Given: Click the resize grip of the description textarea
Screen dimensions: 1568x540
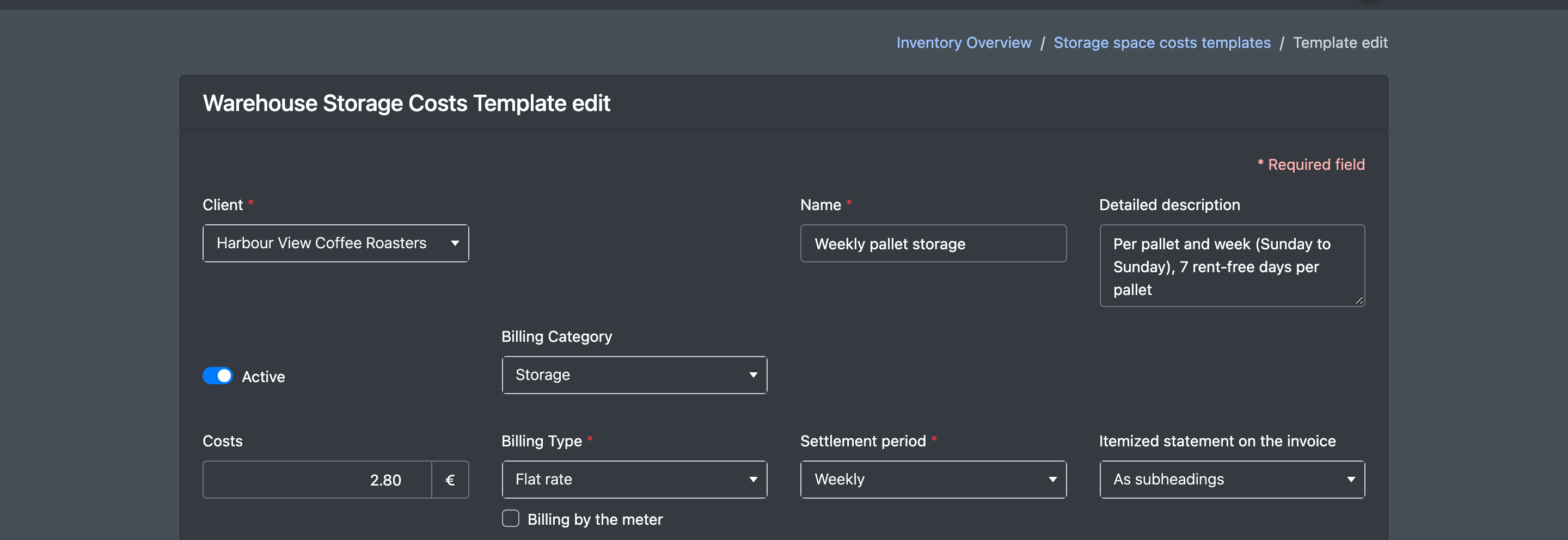Looking at the screenshot, I should click(1358, 300).
